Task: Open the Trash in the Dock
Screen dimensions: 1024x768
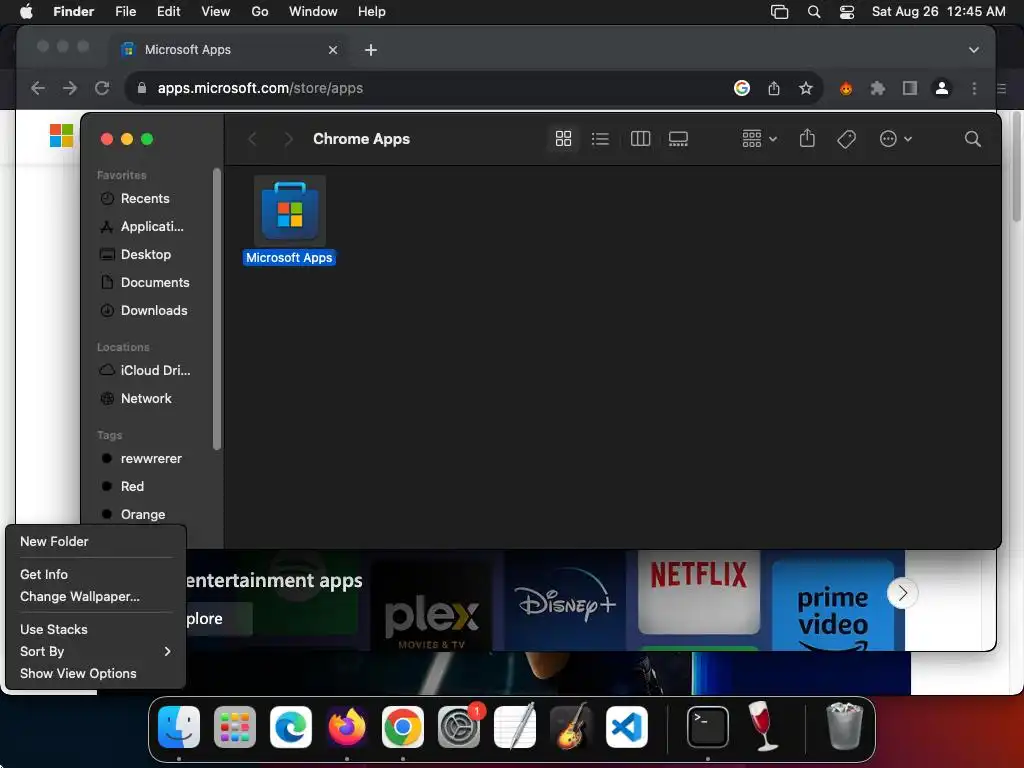Action: [844, 726]
